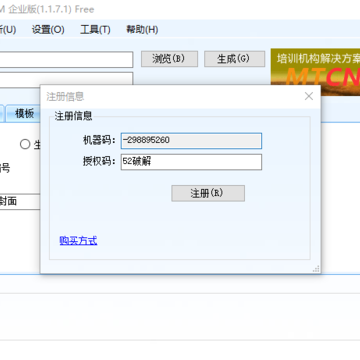The width and height of the screenshot is (360, 360).
Task: Click the 授权码 input field
Action: (x=191, y=162)
